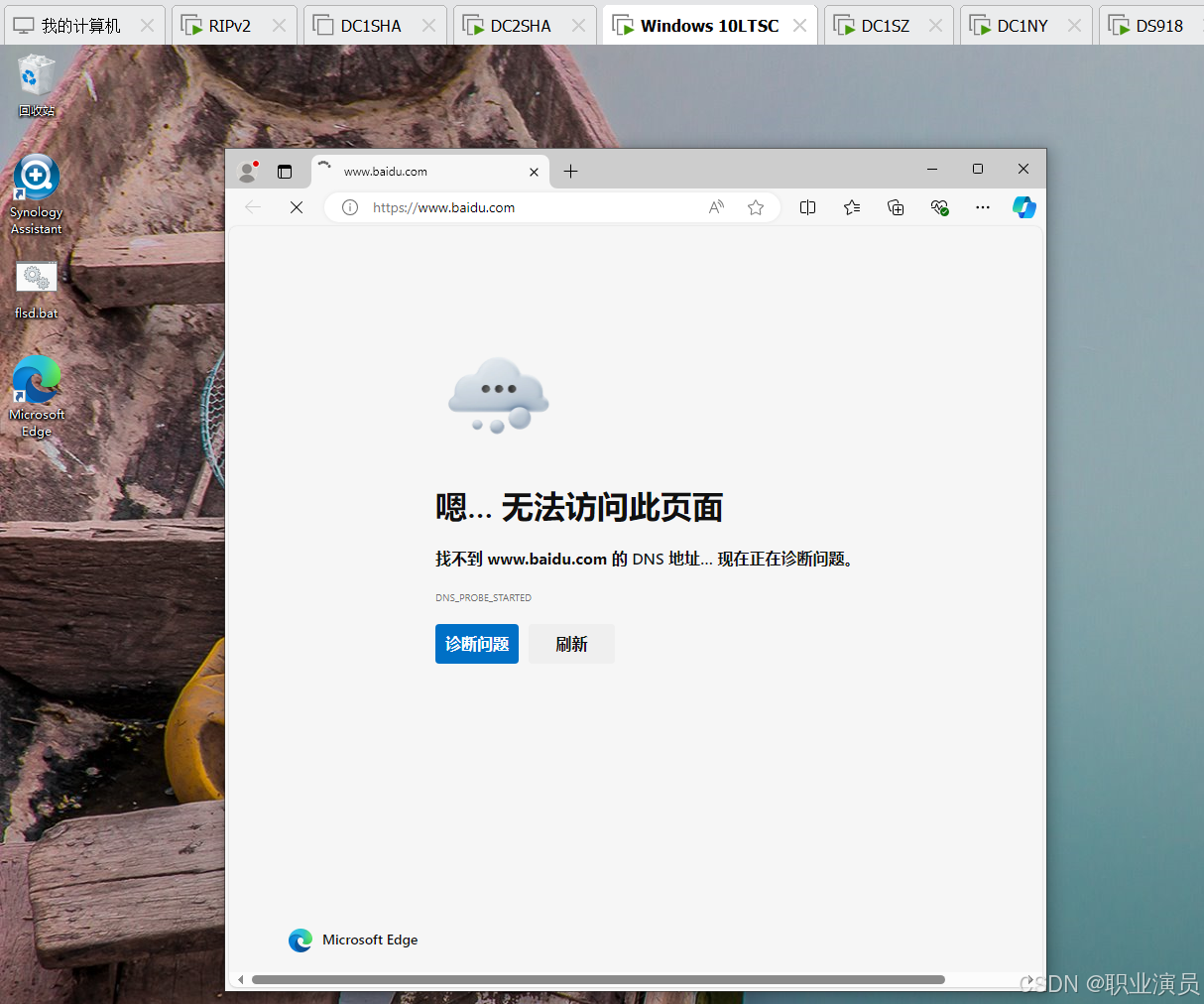Select the www.baidu.com tab in Edge
The image size is (1204, 1004).
[430, 172]
